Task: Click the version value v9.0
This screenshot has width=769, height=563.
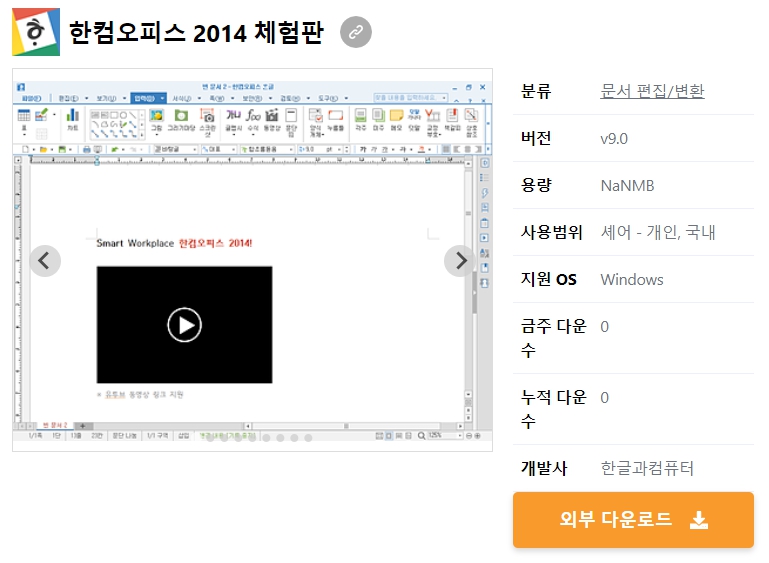Action: [x=614, y=139]
